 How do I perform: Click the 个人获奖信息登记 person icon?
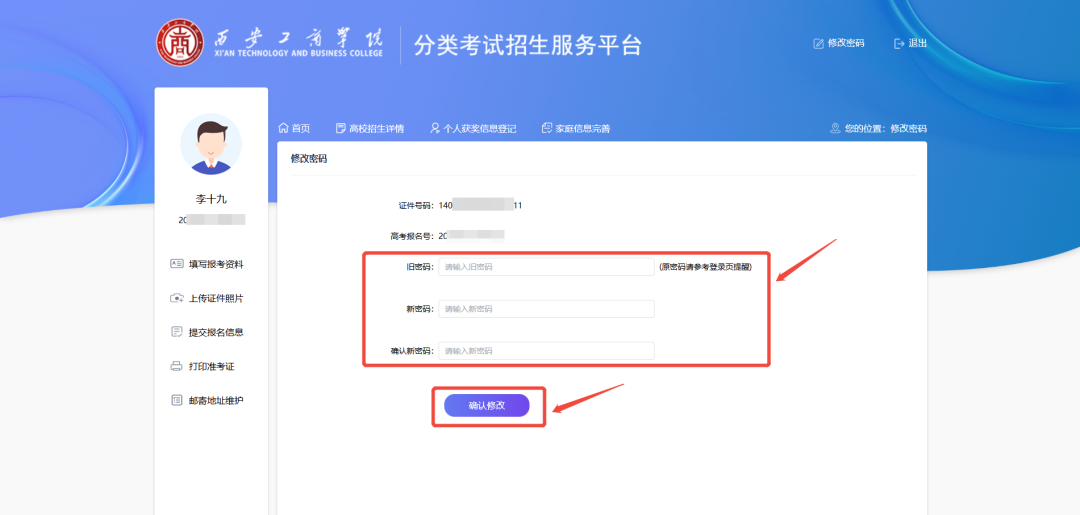click(x=435, y=128)
